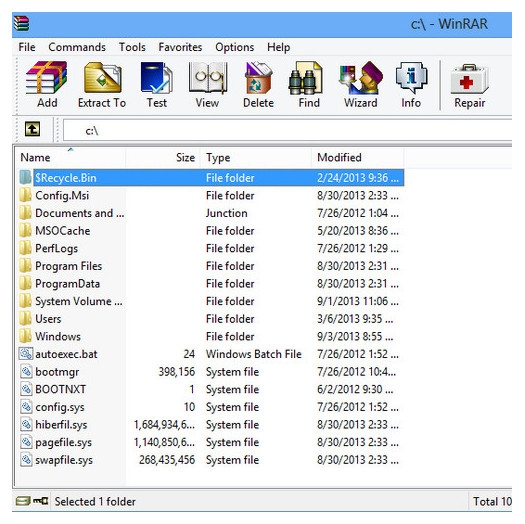Sort by the Name column header
Image resolution: width=525 pixels, height=524 pixels.
click(x=71, y=157)
